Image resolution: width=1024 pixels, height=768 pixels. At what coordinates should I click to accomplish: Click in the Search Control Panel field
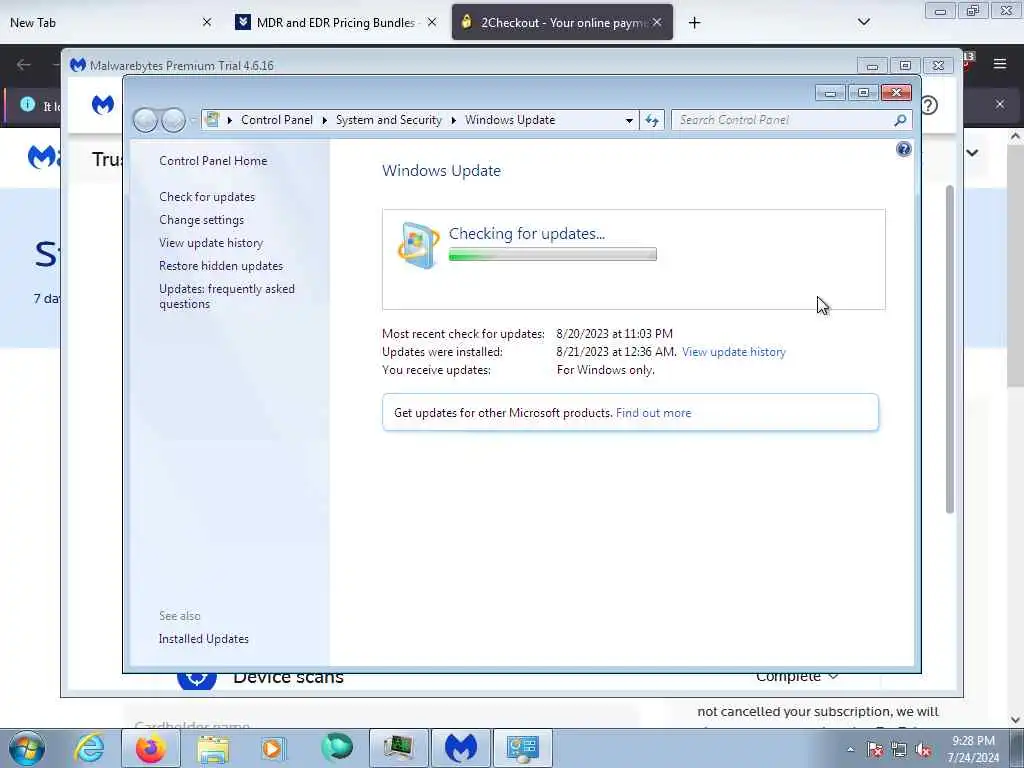(784, 120)
